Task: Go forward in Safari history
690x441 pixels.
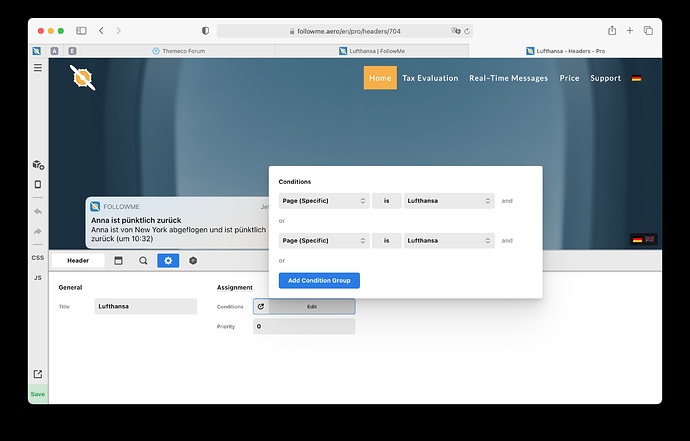Action: (x=118, y=31)
